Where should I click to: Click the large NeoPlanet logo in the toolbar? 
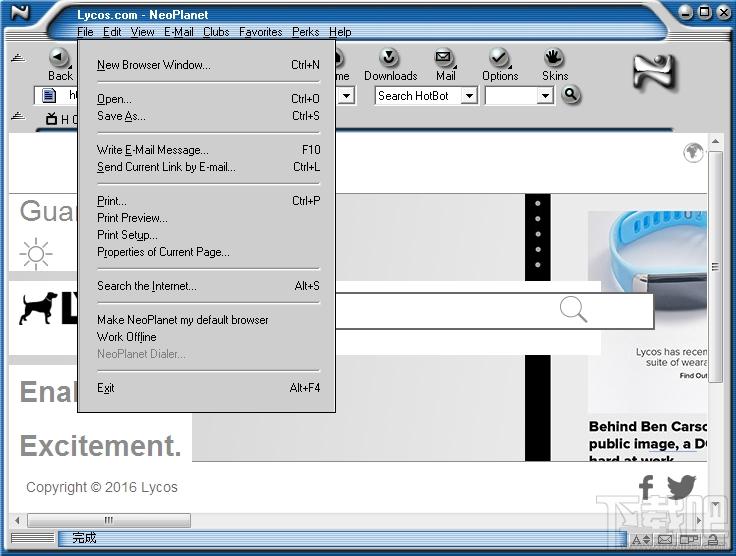coord(655,73)
